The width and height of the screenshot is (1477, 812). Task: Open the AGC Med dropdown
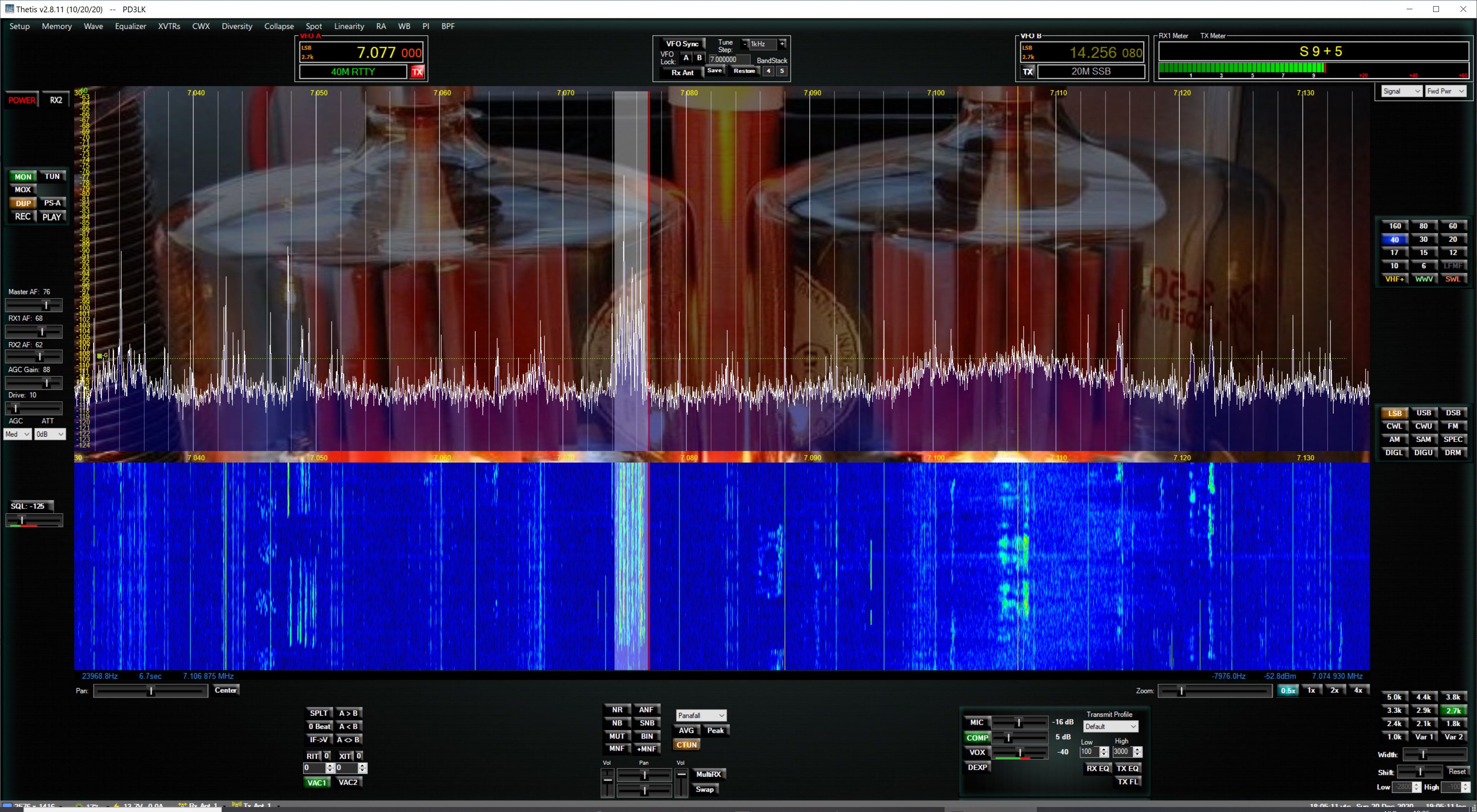[x=17, y=434]
